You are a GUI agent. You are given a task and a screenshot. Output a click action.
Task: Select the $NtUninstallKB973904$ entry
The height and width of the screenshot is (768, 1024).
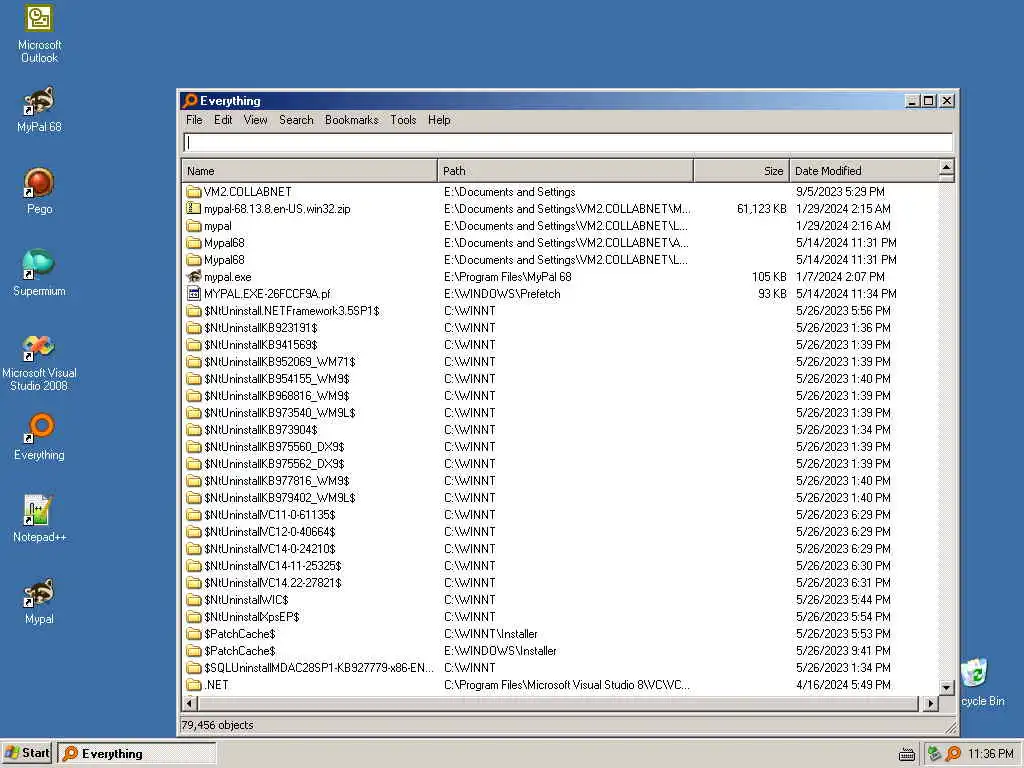coord(261,430)
